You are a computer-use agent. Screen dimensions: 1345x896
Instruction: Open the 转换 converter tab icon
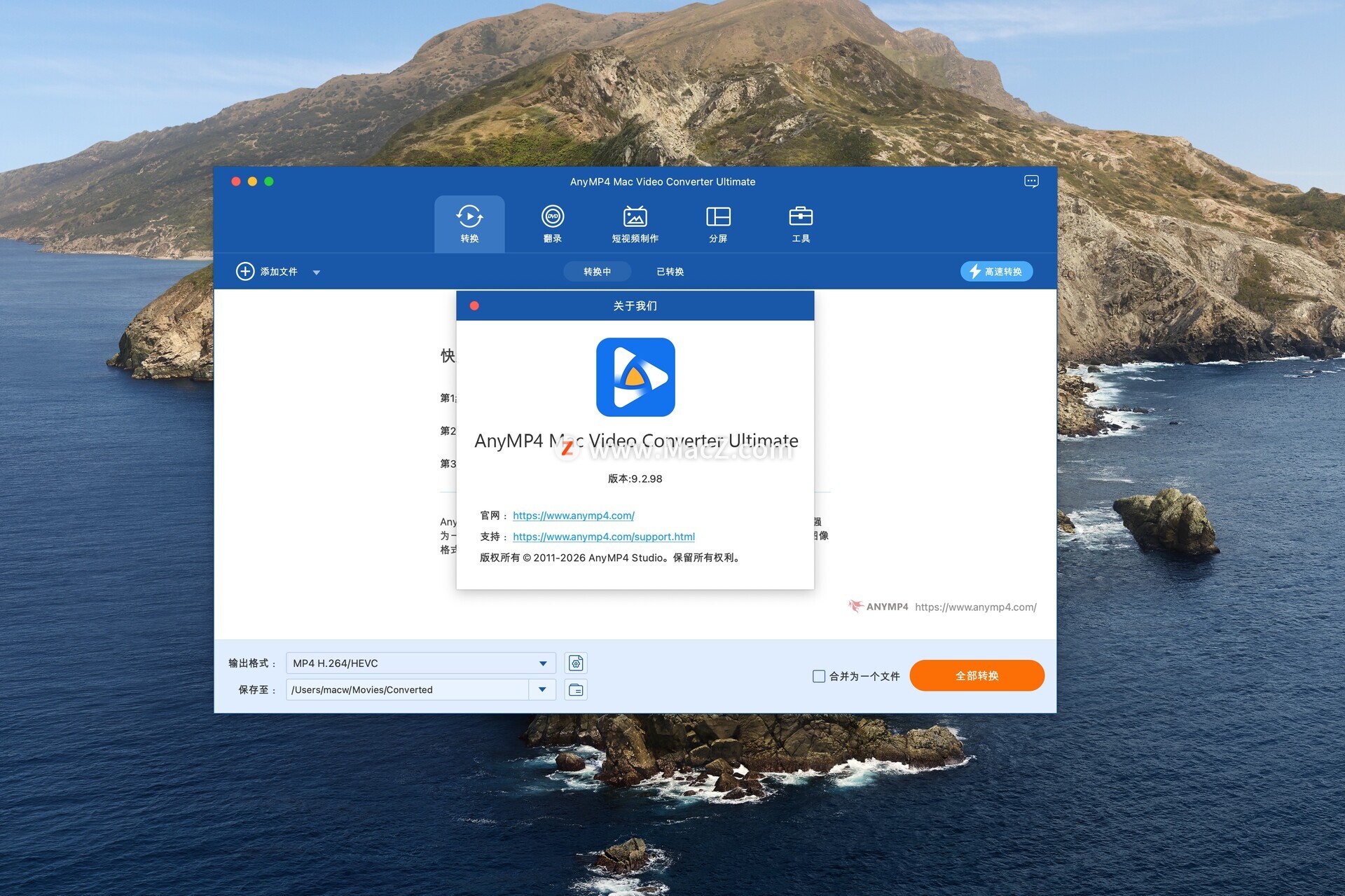coord(469,216)
